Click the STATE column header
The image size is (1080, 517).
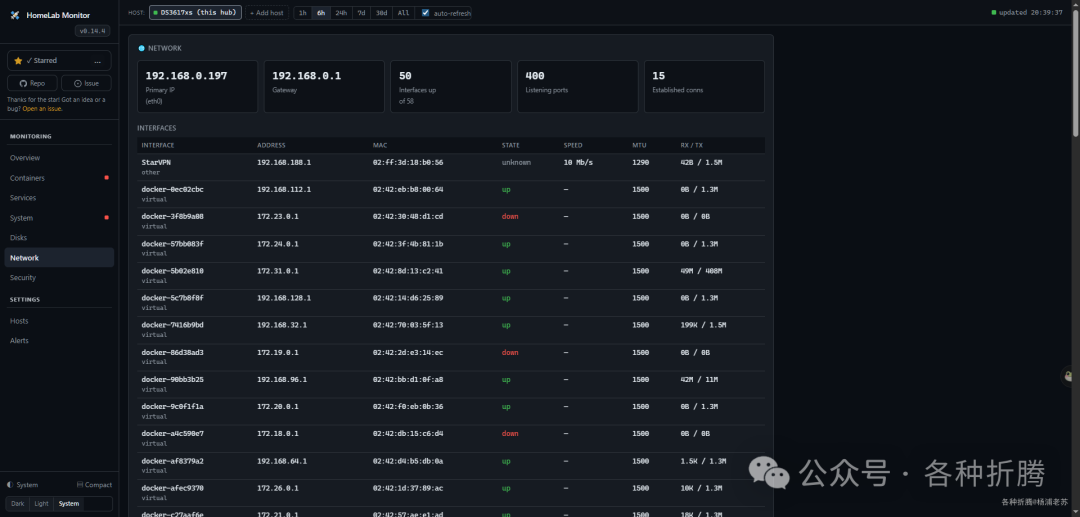coord(510,145)
